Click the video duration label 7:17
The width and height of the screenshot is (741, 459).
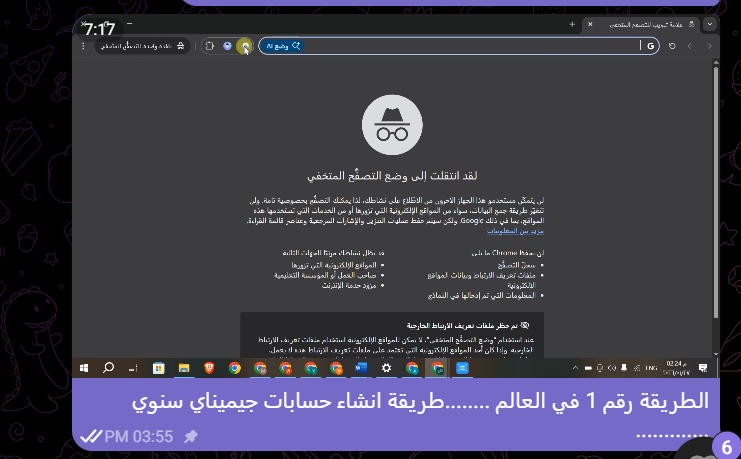pos(100,29)
